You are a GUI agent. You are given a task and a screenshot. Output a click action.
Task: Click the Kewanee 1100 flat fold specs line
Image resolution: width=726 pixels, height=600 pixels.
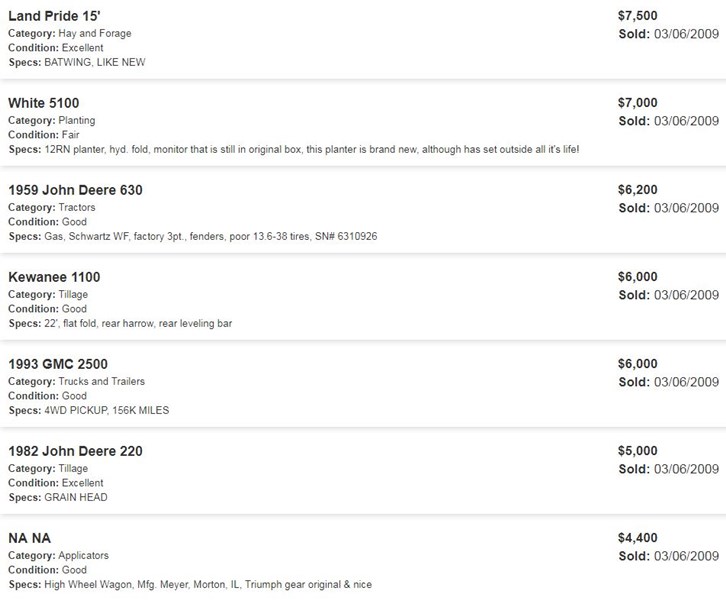tap(135, 323)
